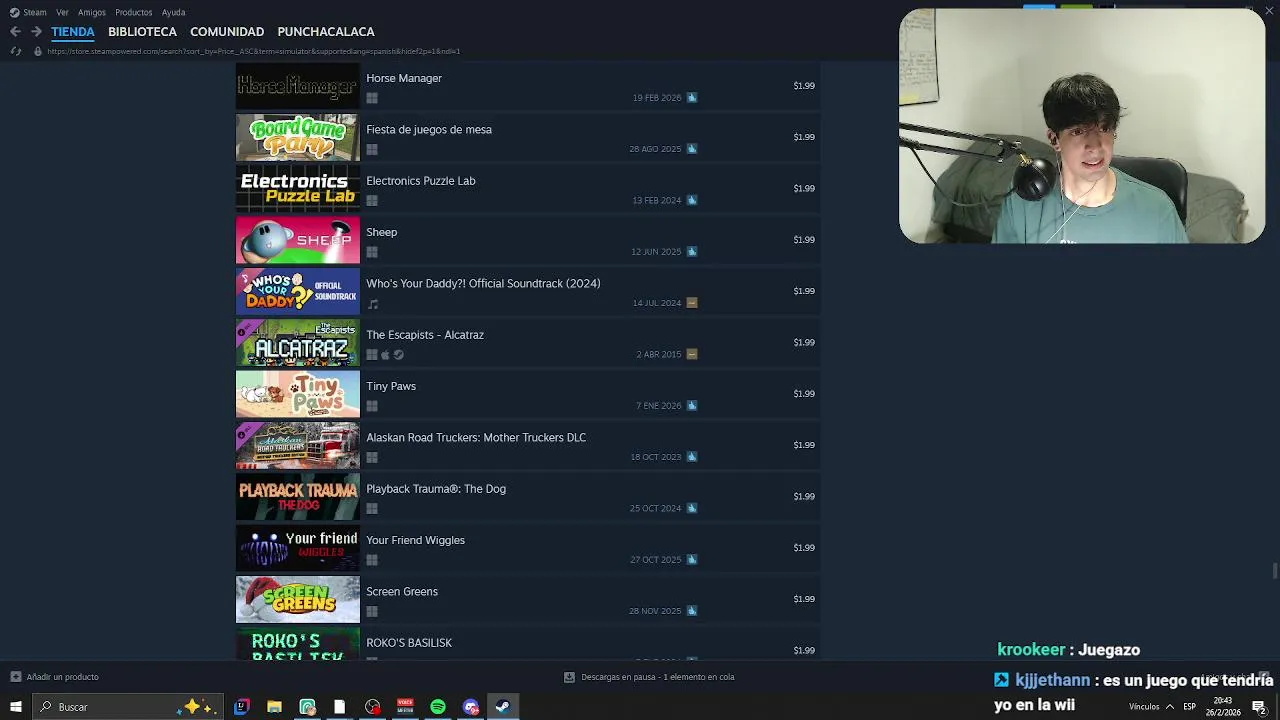Open ROKO'S BASILISK title
Image resolution: width=1280 pixels, height=720 pixels.
tap(409, 643)
